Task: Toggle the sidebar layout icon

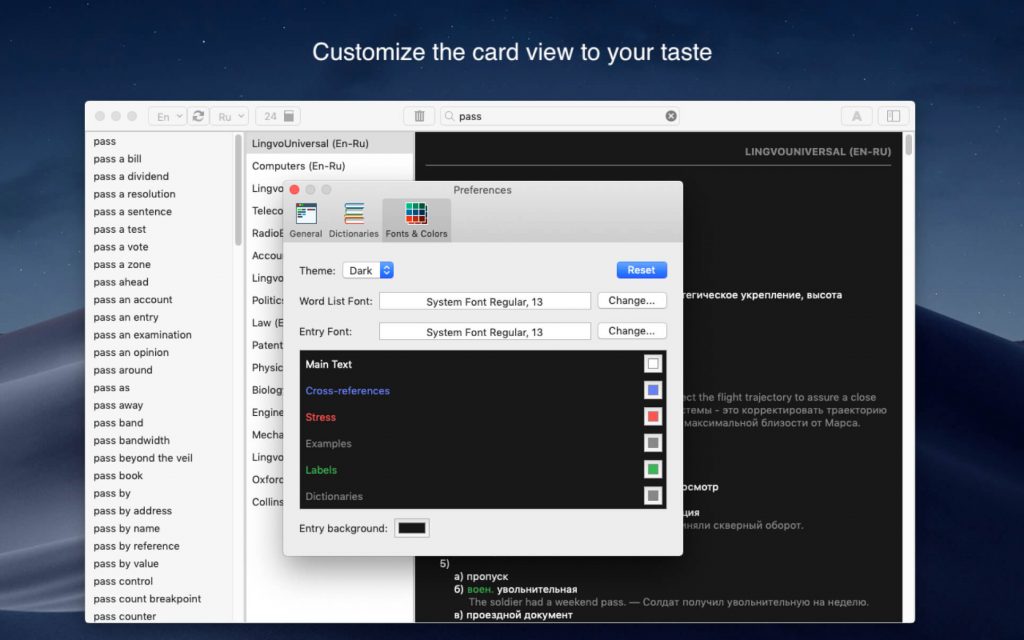Action: click(894, 116)
